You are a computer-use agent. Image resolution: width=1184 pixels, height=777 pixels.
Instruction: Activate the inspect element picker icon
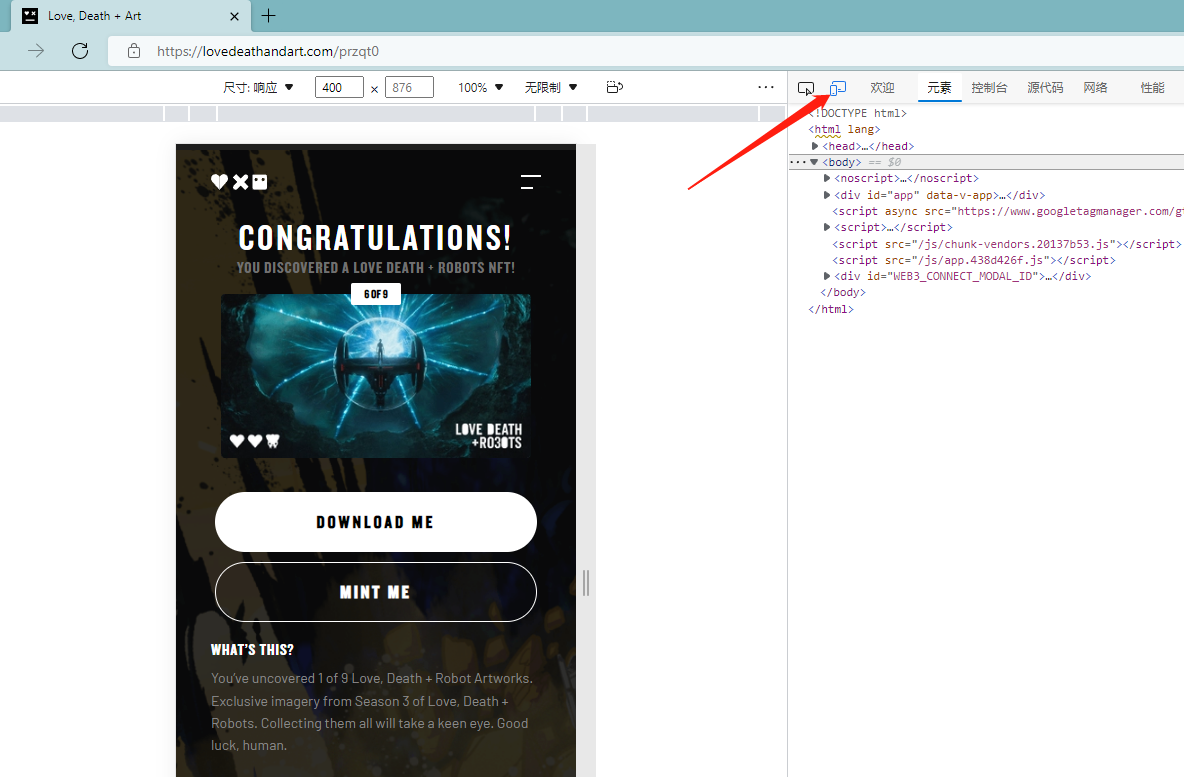806,88
